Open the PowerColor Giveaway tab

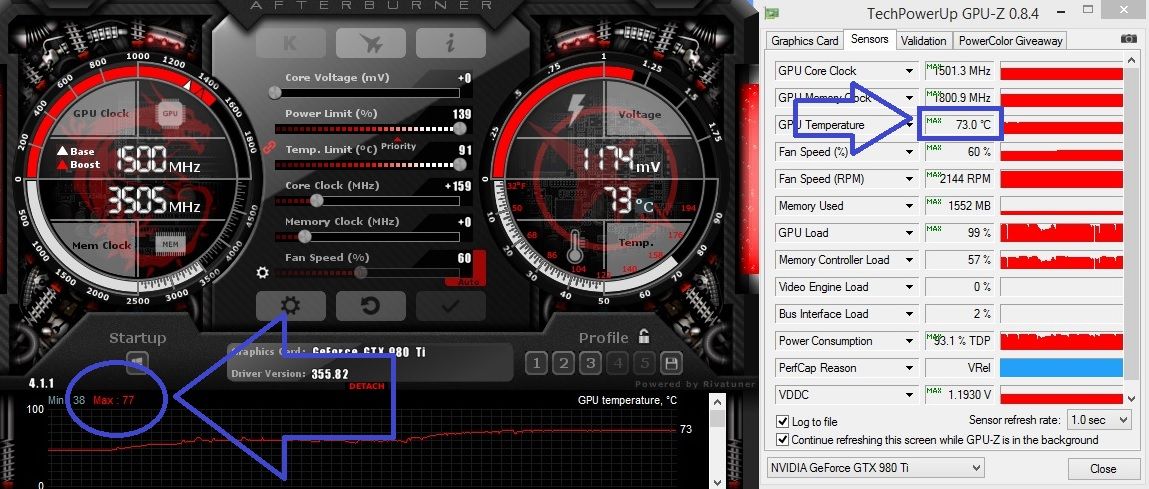(1011, 41)
